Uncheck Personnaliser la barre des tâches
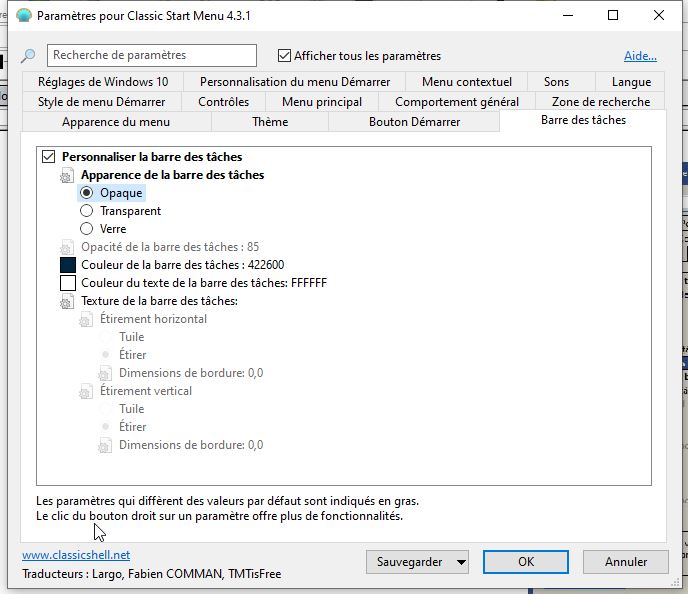 click(48, 157)
